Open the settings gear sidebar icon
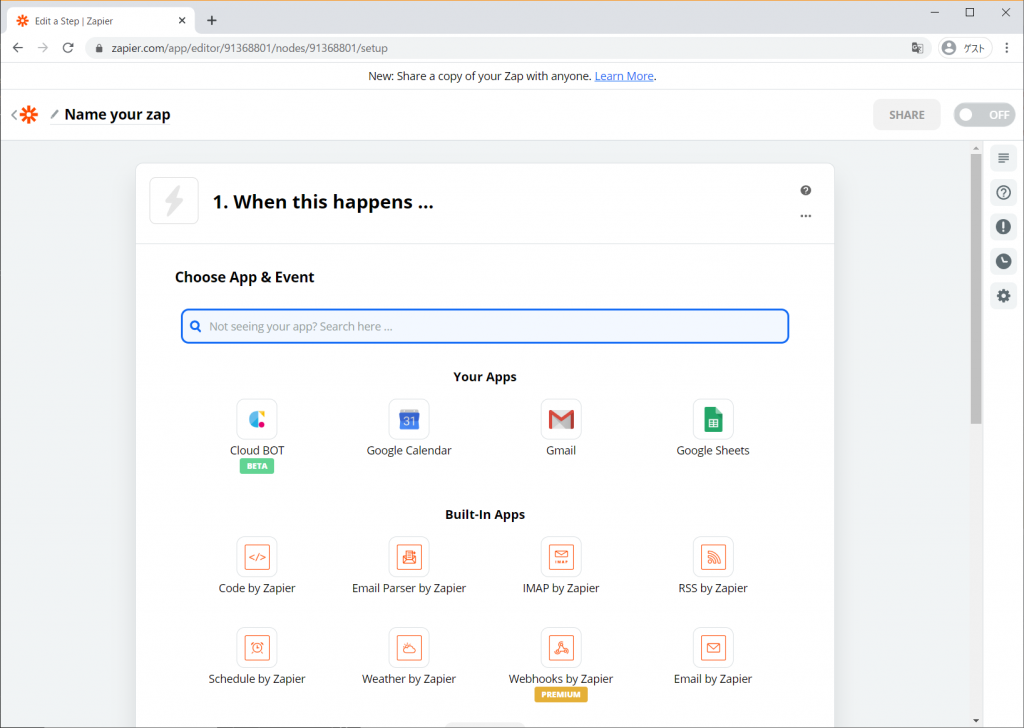 coord(1004,296)
